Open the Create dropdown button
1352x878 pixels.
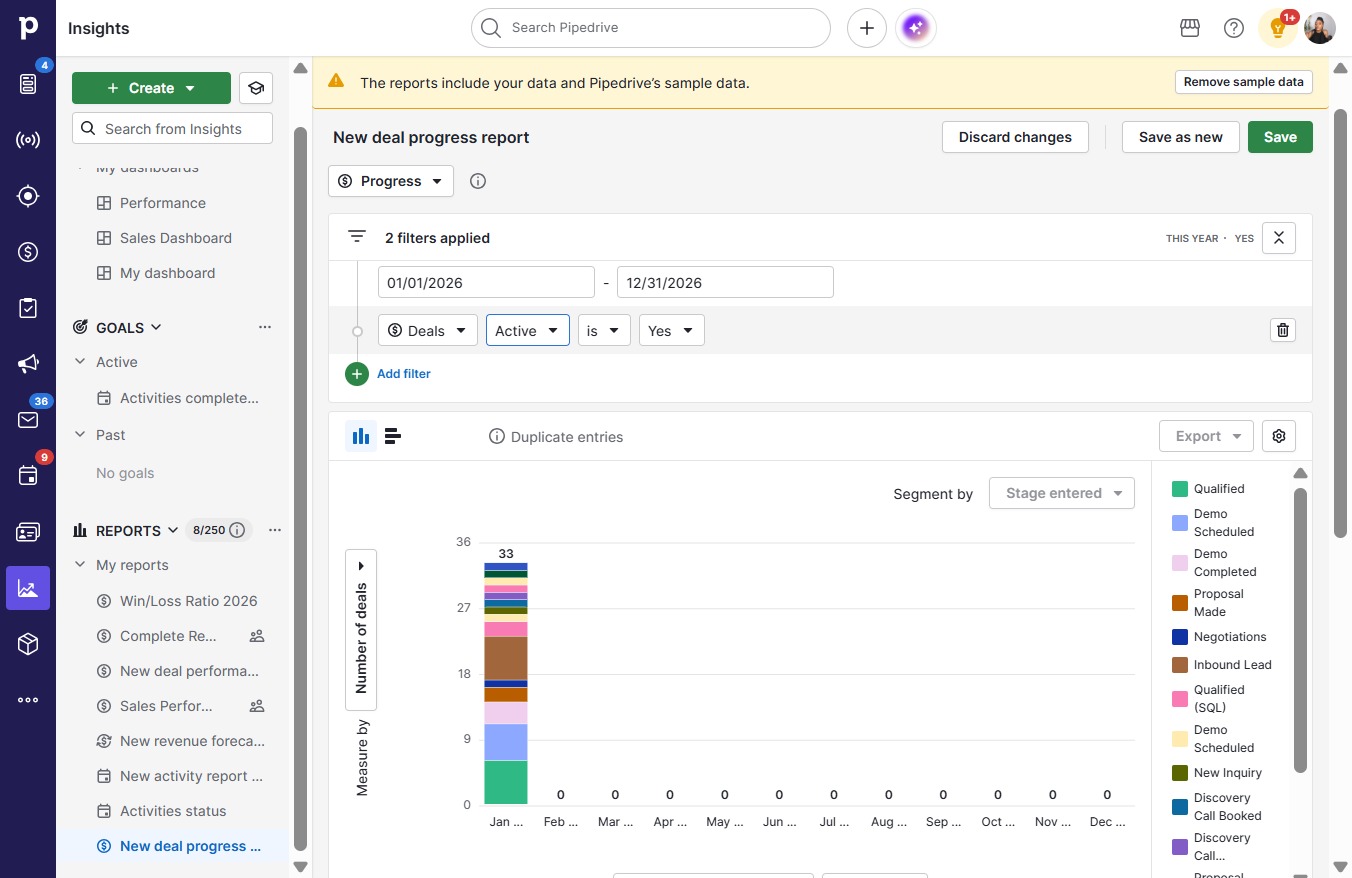pyautogui.click(x=151, y=88)
